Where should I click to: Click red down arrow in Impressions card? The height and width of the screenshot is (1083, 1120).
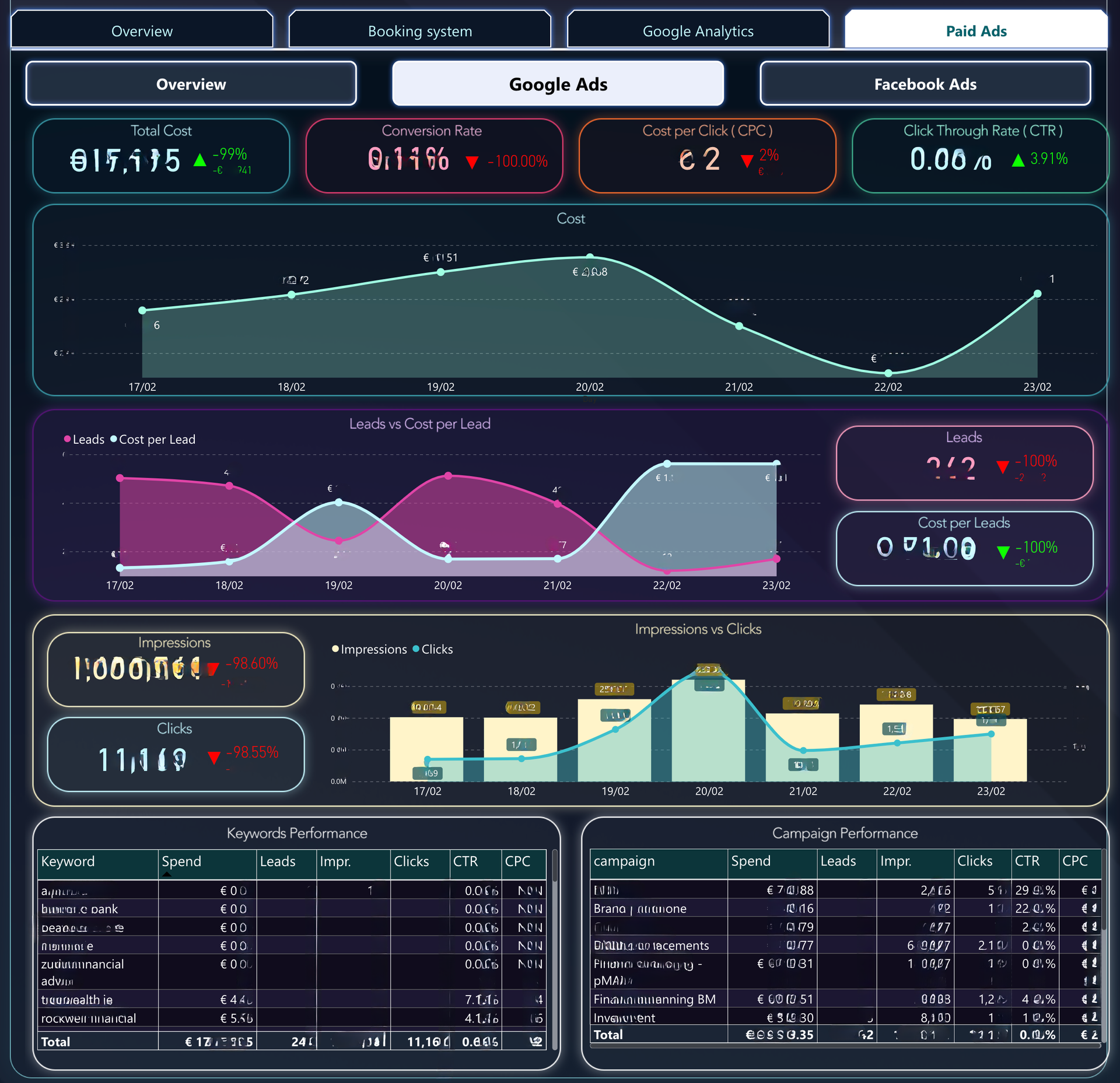click(213, 668)
